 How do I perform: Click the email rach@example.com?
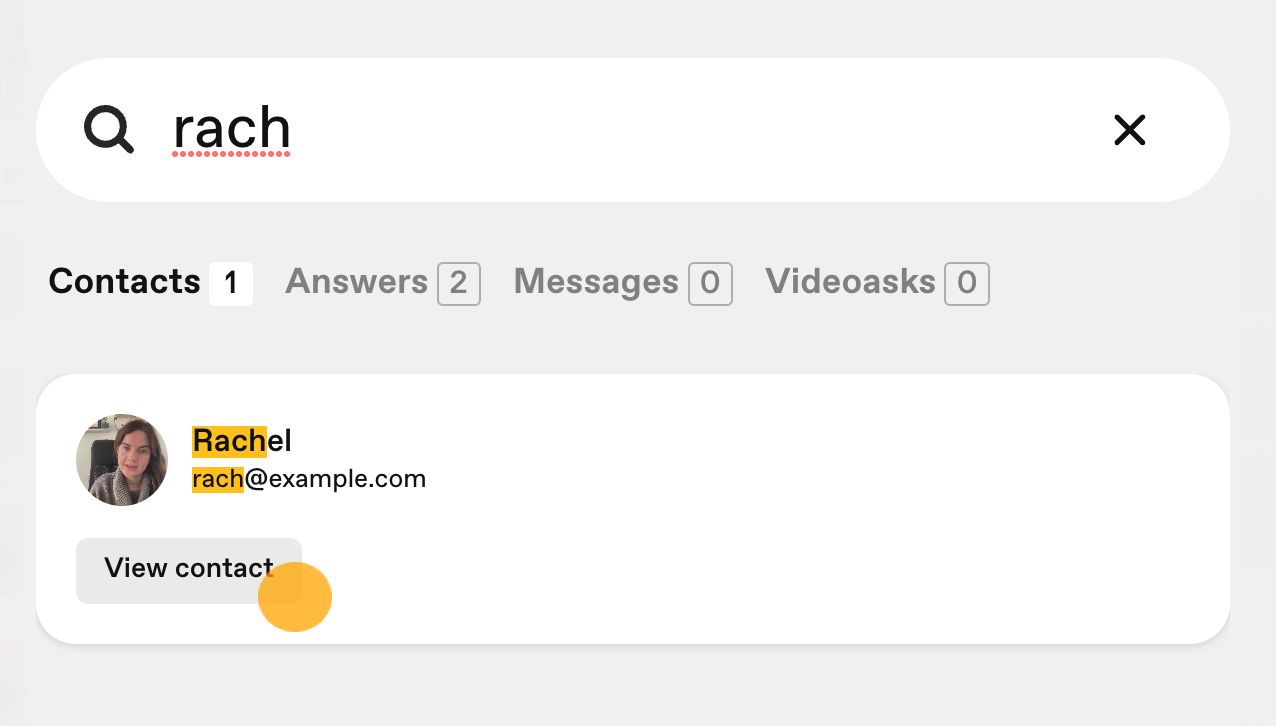(309, 480)
